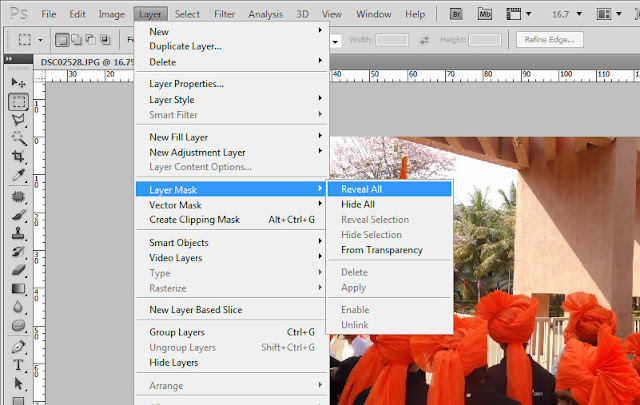
Task: Expand the toolbox with double-arrow icon
Action: pos(9,59)
